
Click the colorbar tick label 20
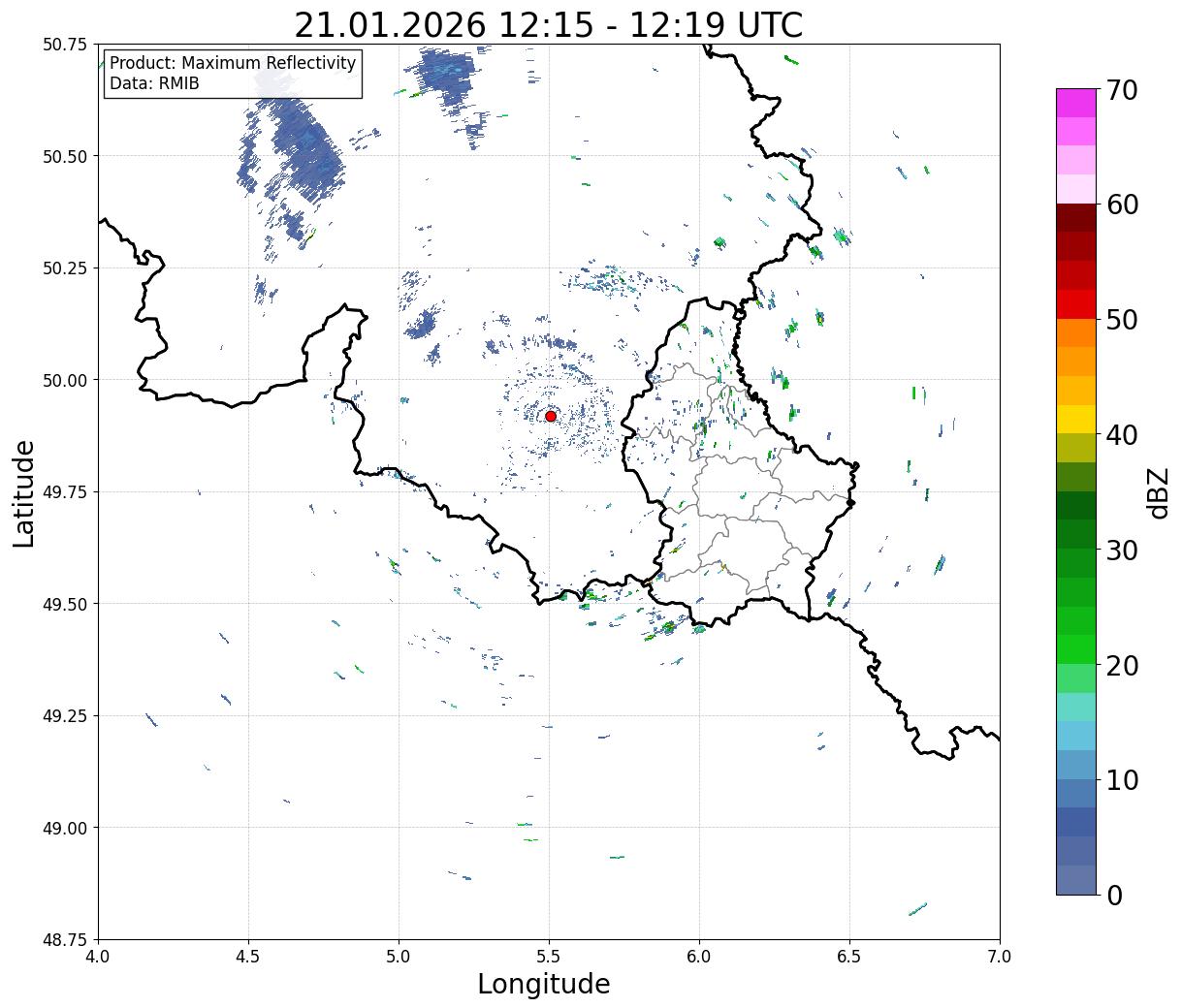pyautogui.click(x=1122, y=666)
